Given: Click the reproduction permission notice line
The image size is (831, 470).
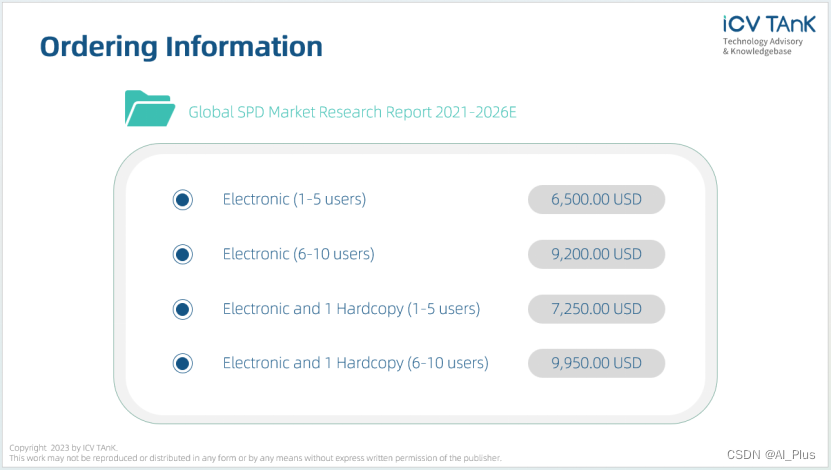Looking at the screenshot, I should pyautogui.click(x=255, y=458).
